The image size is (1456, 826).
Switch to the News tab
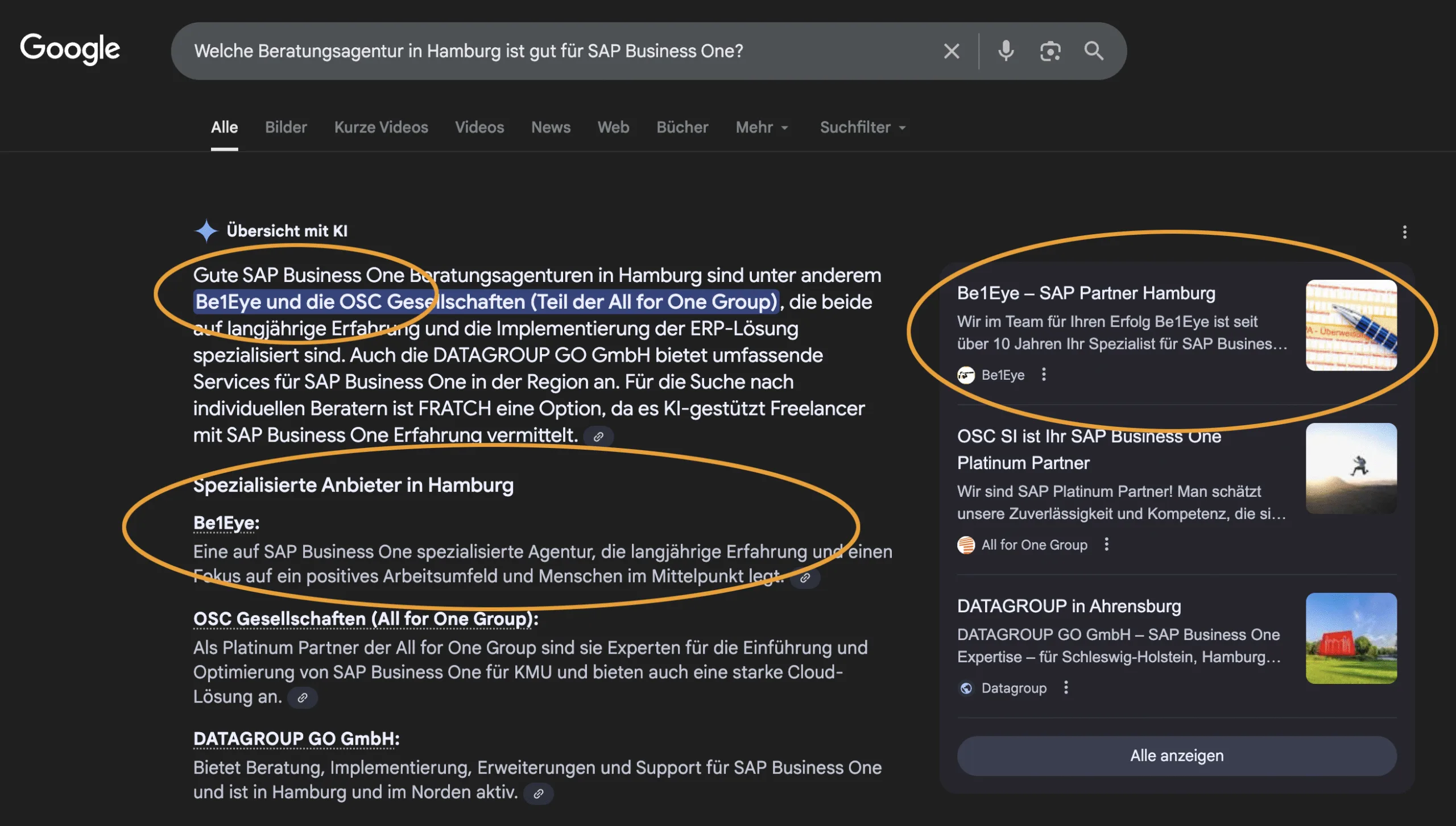(551, 127)
